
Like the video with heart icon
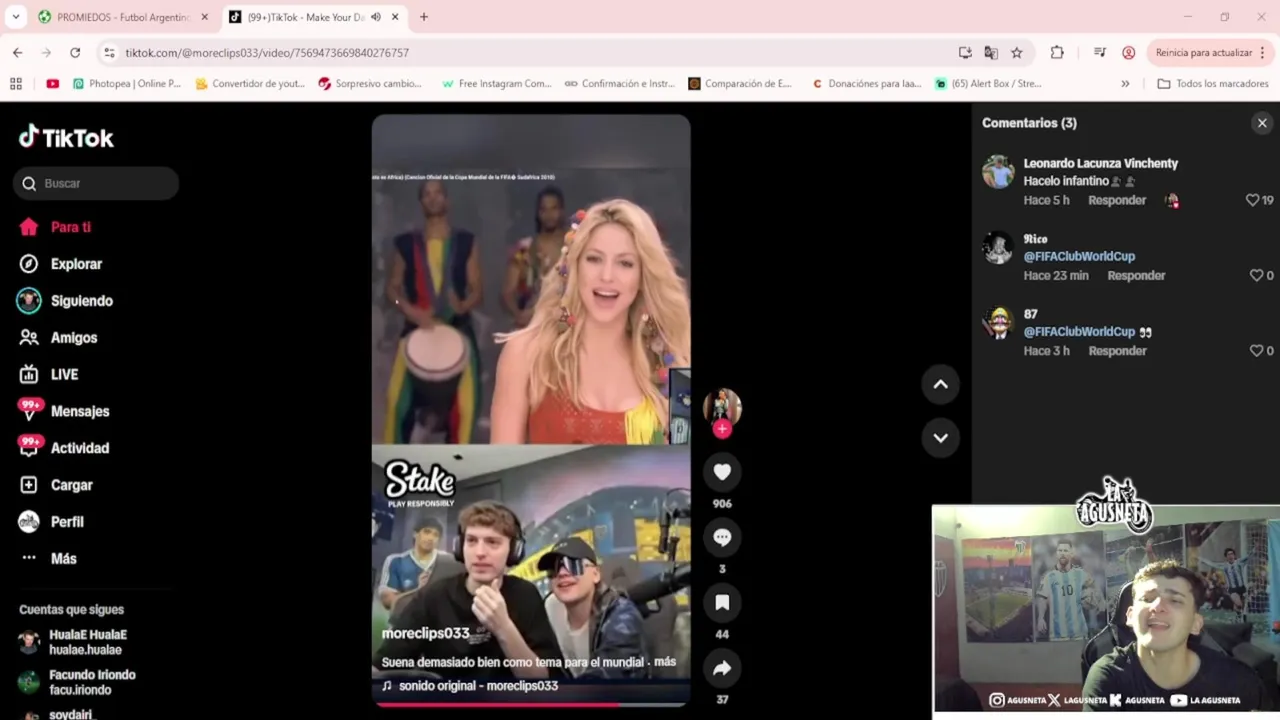pyautogui.click(x=722, y=472)
